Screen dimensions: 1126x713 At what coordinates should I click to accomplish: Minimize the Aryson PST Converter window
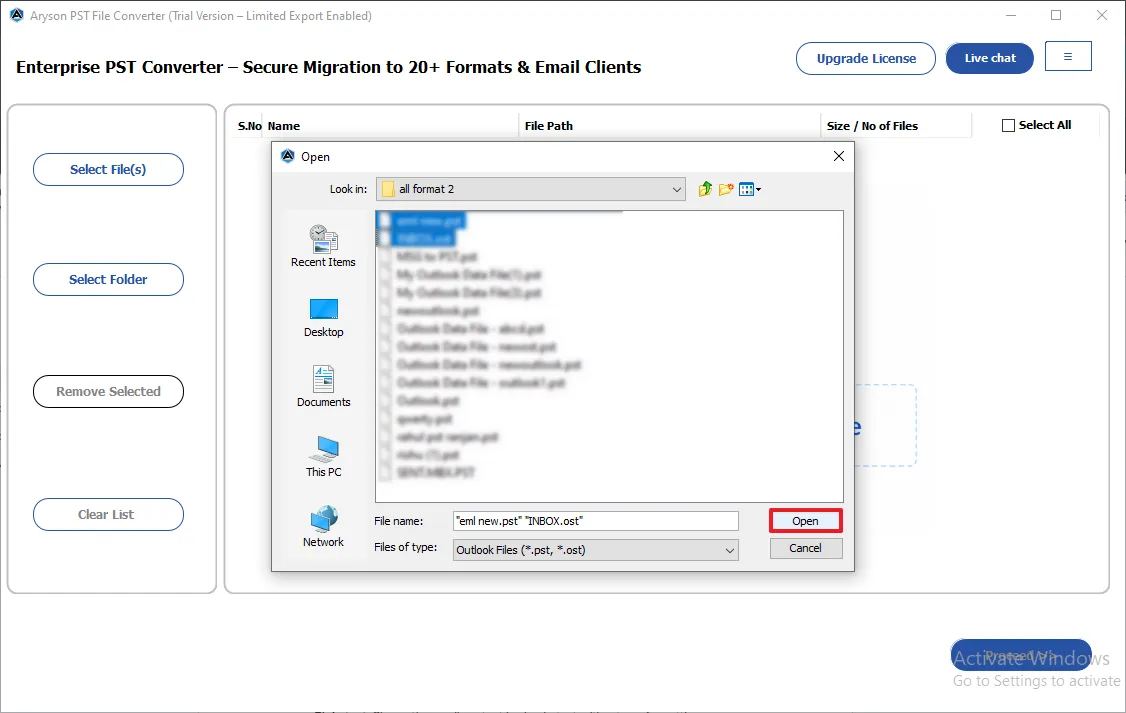(x=1011, y=15)
